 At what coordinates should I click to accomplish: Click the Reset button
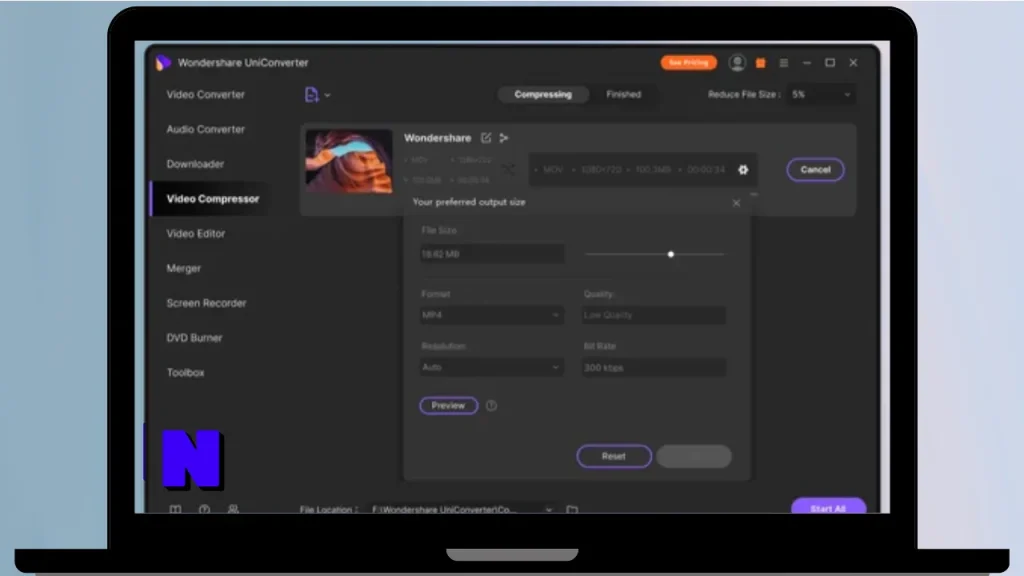[614, 456]
